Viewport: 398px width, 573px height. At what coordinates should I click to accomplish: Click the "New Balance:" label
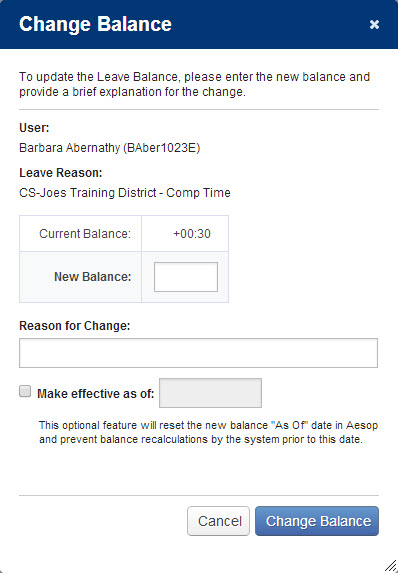tap(92, 277)
